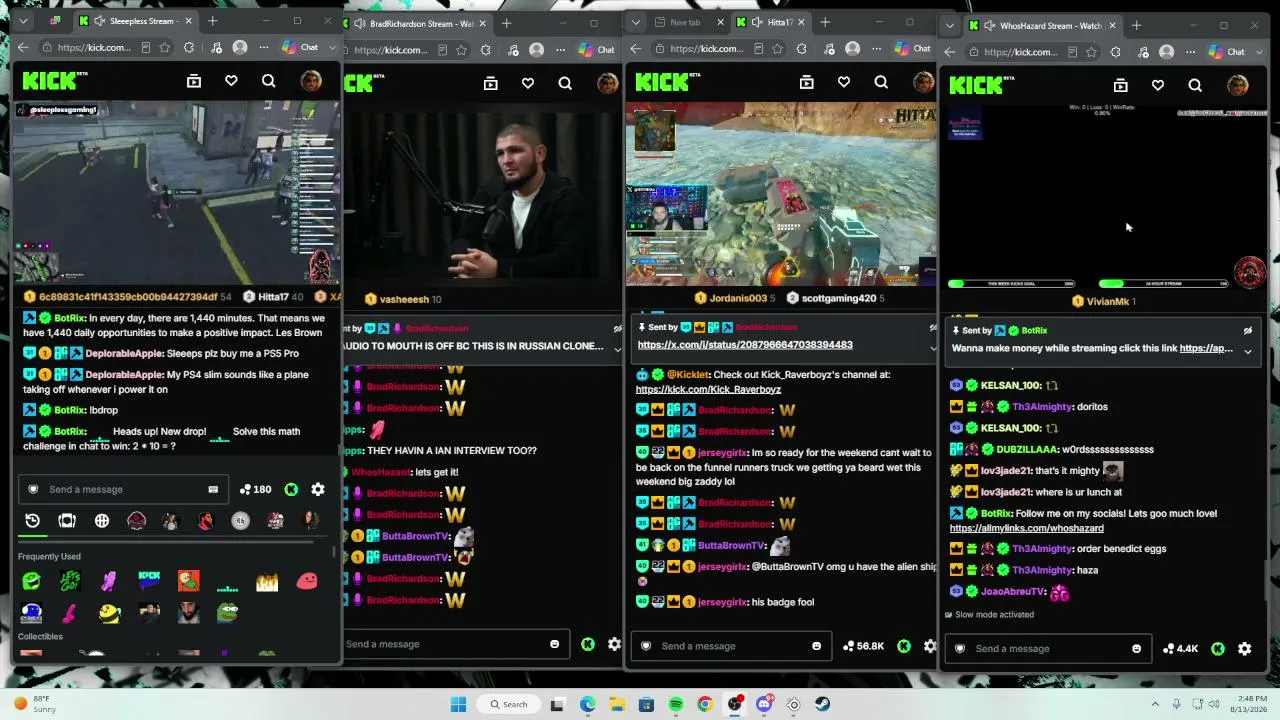Pick the green KICK logo emote
Image resolution: width=1280 pixels, height=720 pixels.
pyautogui.click(x=149, y=580)
